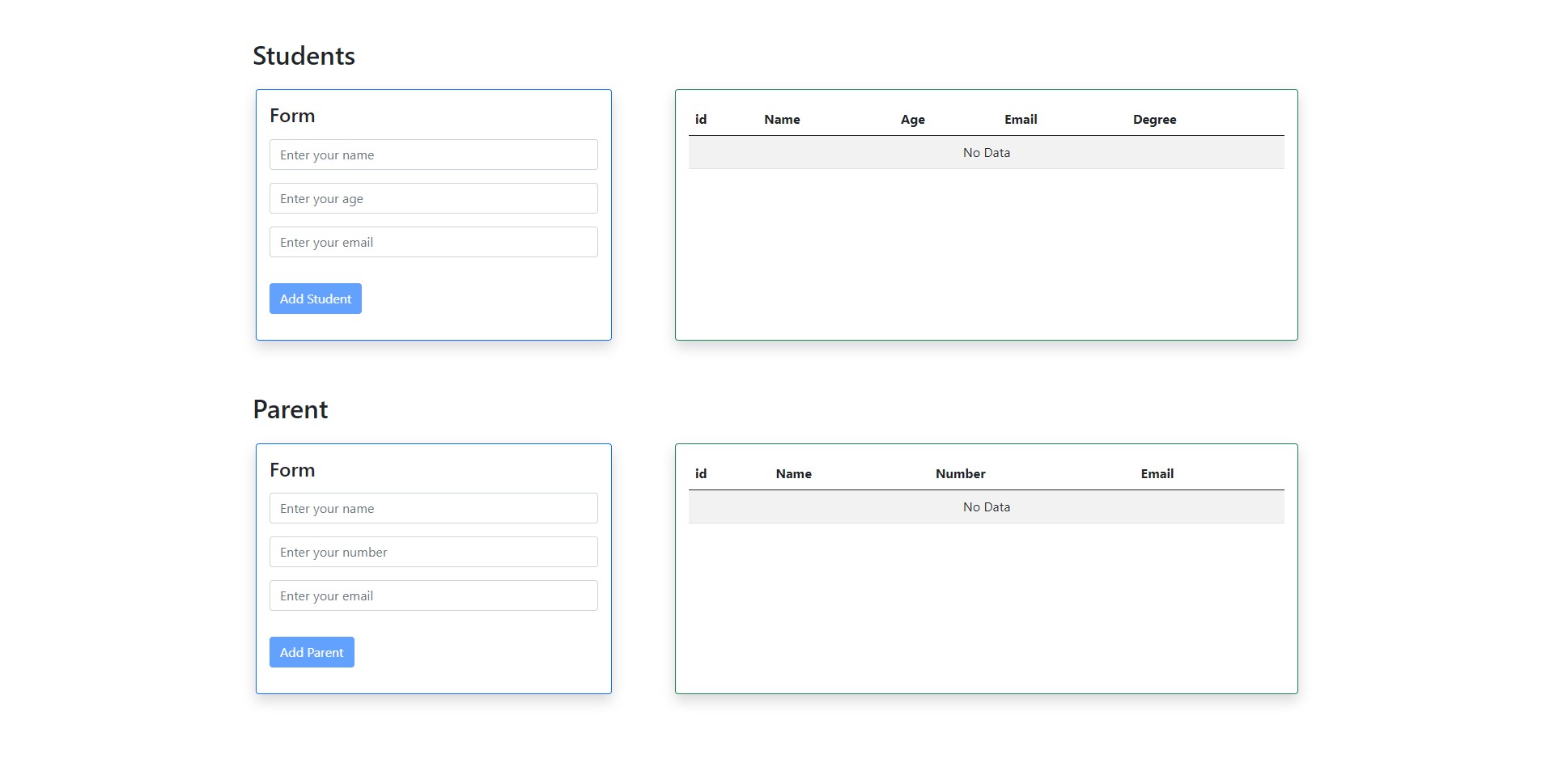The width and height of the screenshot is (1554, 784).
Task: Click the student name input field
Action: pyautogui.click(x=433, y=155)
